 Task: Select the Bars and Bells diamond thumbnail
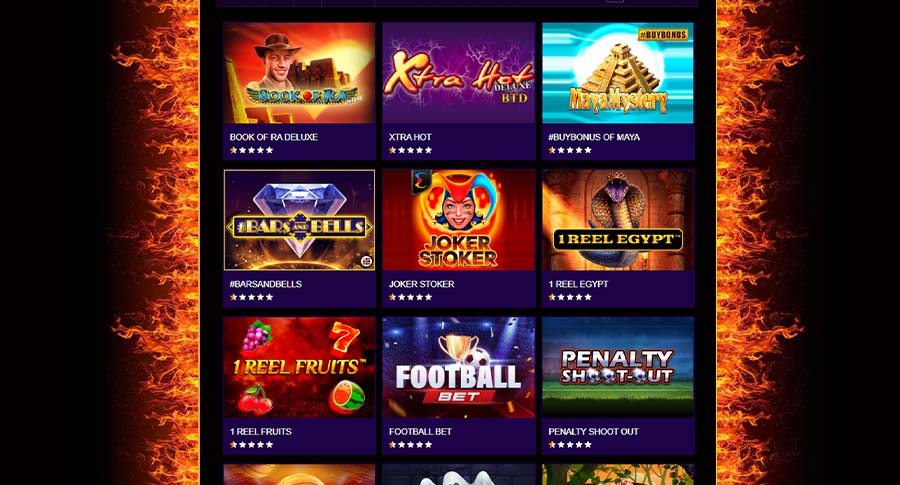(299, 220)
